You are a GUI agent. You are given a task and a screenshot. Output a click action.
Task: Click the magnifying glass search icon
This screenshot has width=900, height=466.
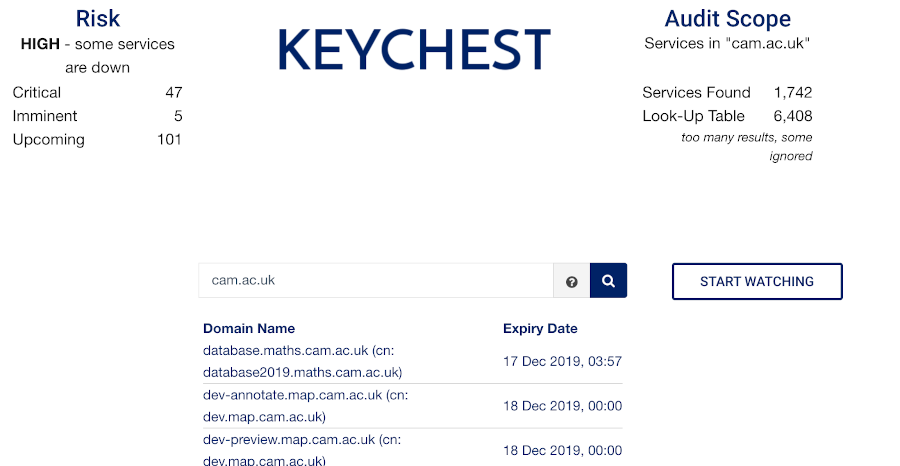(x=608, y=281)
